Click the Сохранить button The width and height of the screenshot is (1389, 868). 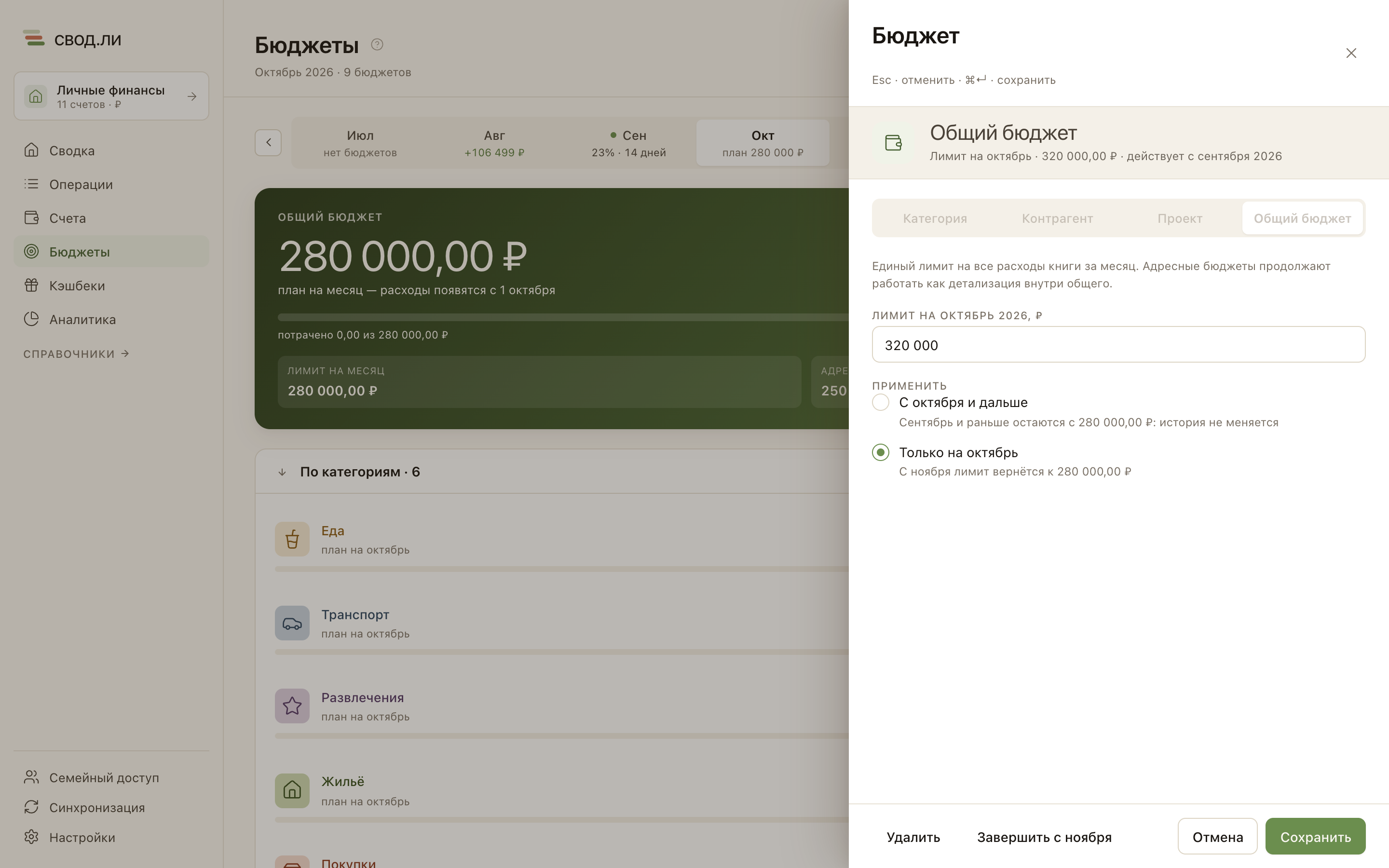click(1315, 837)
